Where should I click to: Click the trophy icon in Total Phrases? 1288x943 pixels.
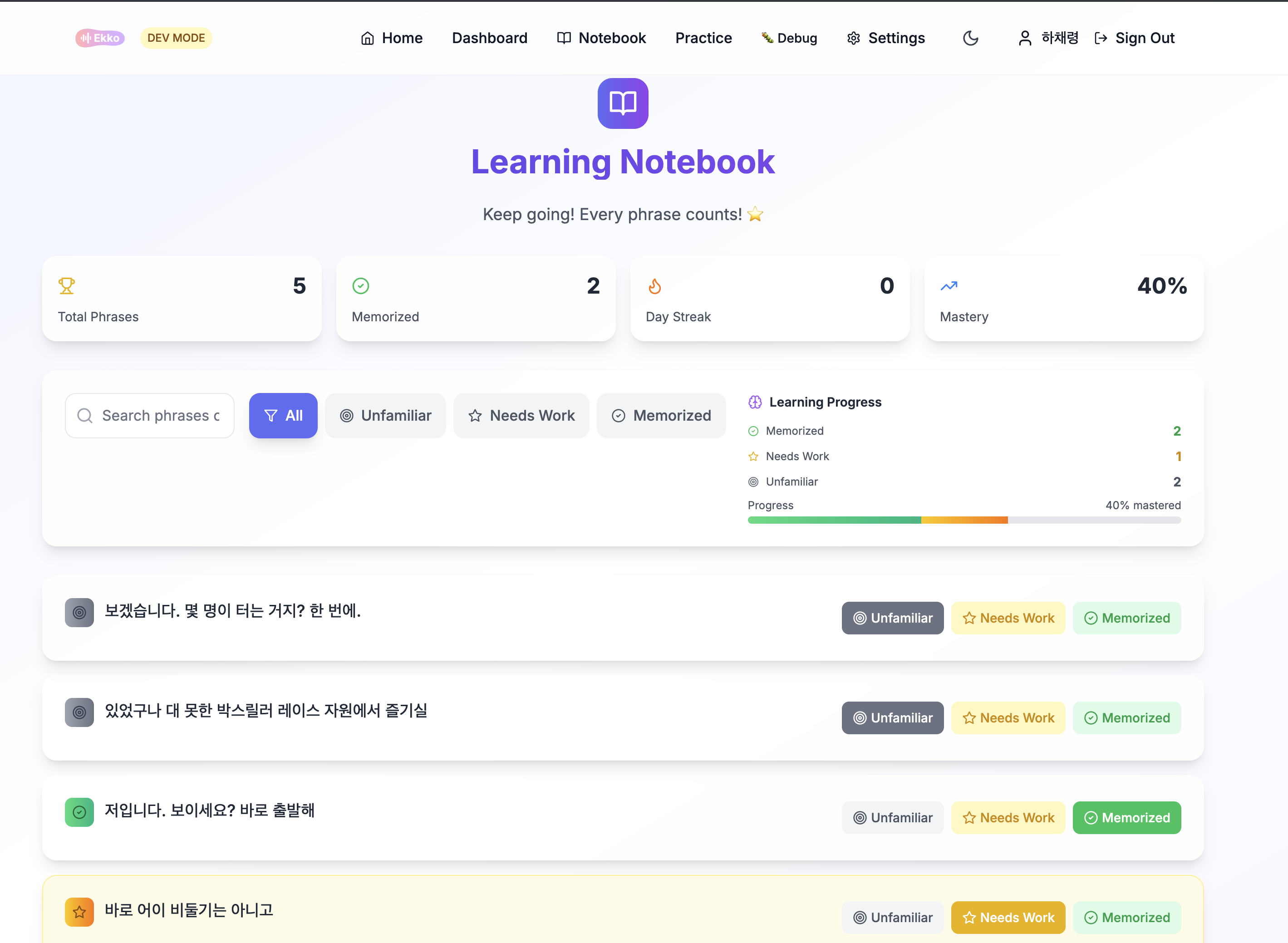pos(67,285)
